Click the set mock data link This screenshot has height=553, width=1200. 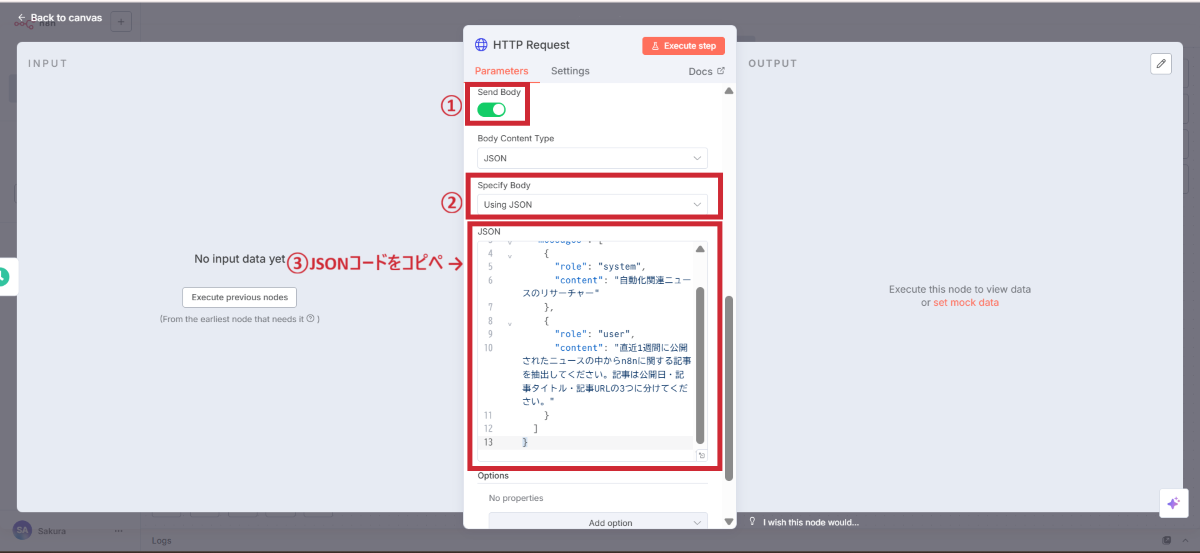click(x=965, y=302)
